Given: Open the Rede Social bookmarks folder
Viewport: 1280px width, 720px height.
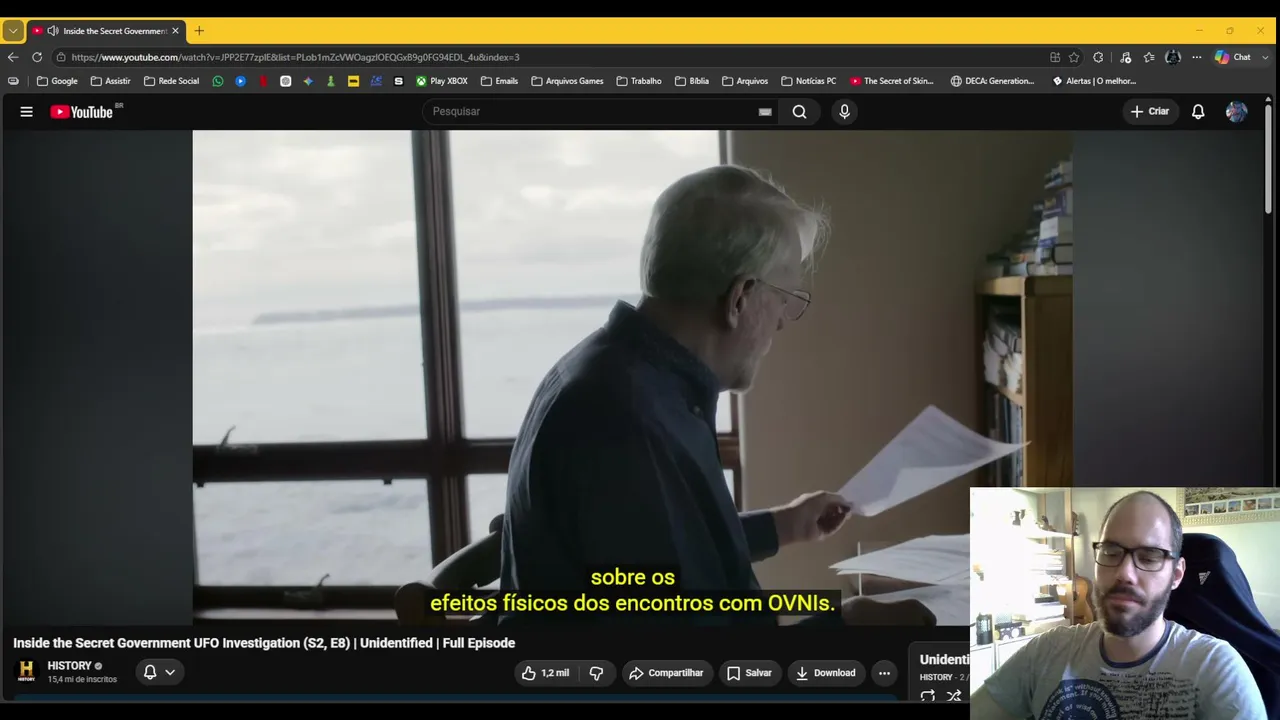Looking at the screenshot, I should 171,81.
